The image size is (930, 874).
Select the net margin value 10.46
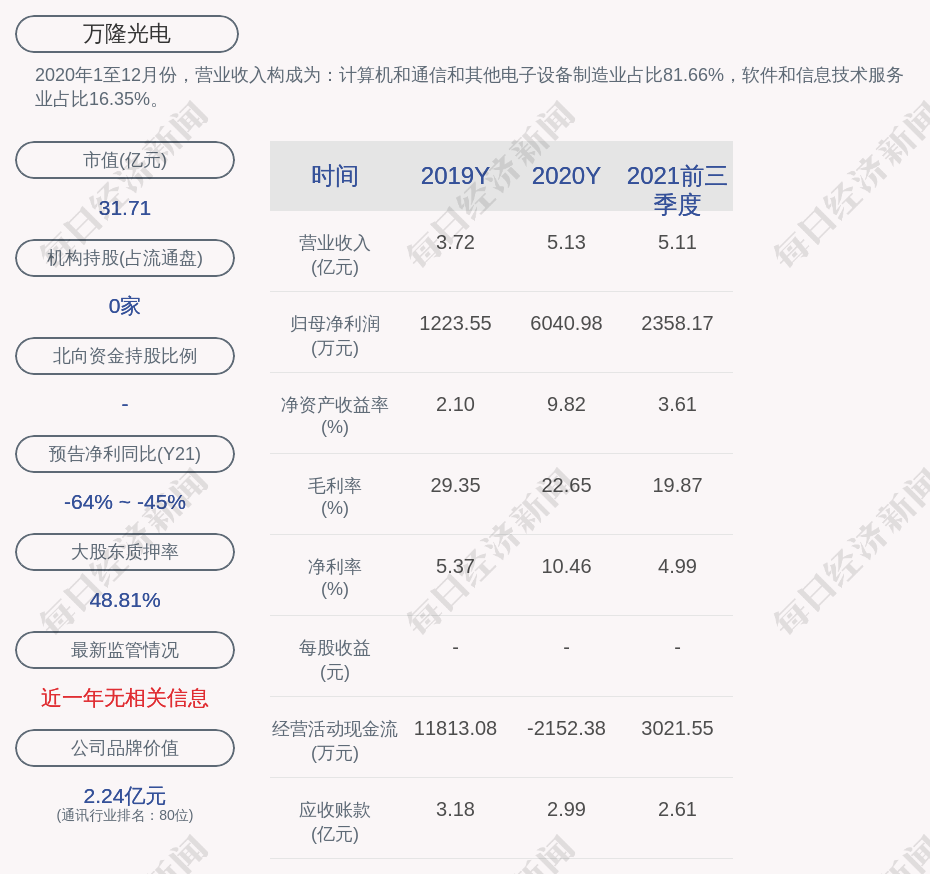(566, 566)
